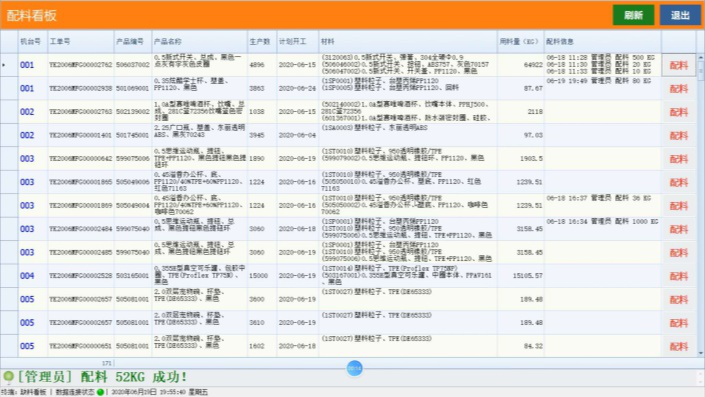Sort by the 配料信息 column header
The width and height of the screenshot is (705, 397).
pos(602,41)
